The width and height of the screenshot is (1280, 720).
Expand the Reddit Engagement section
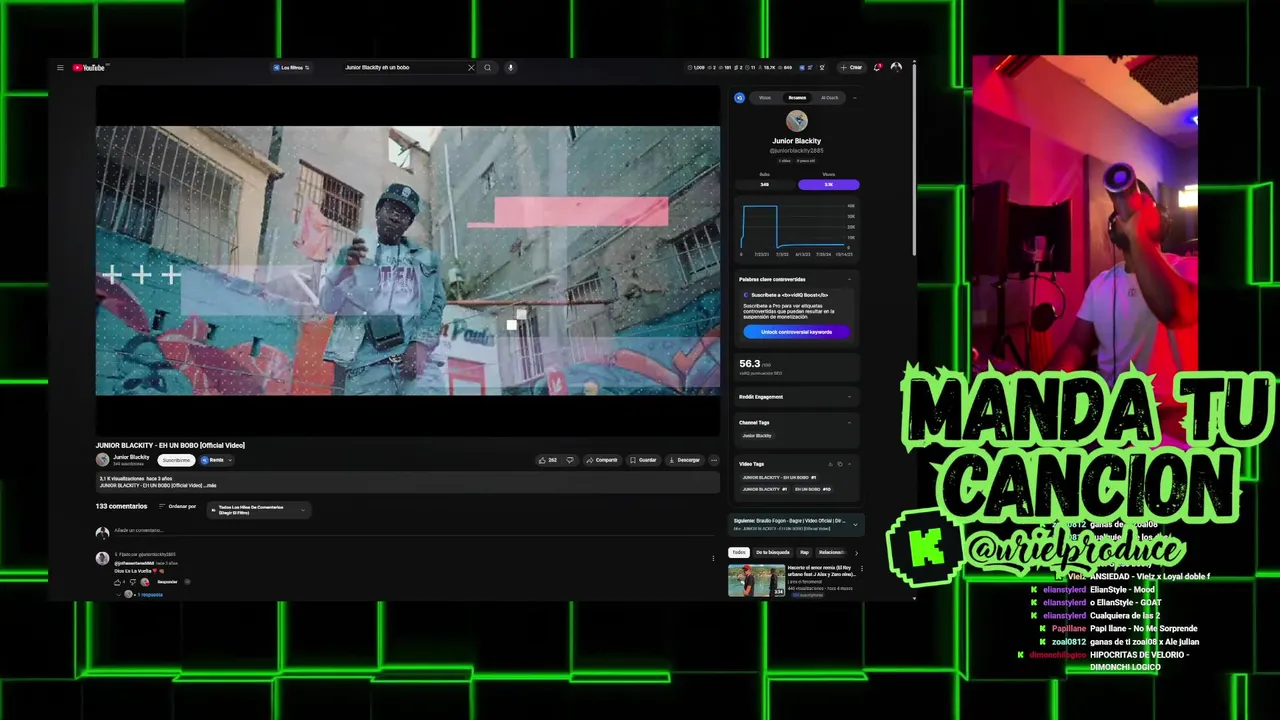[x=850, y=397]
